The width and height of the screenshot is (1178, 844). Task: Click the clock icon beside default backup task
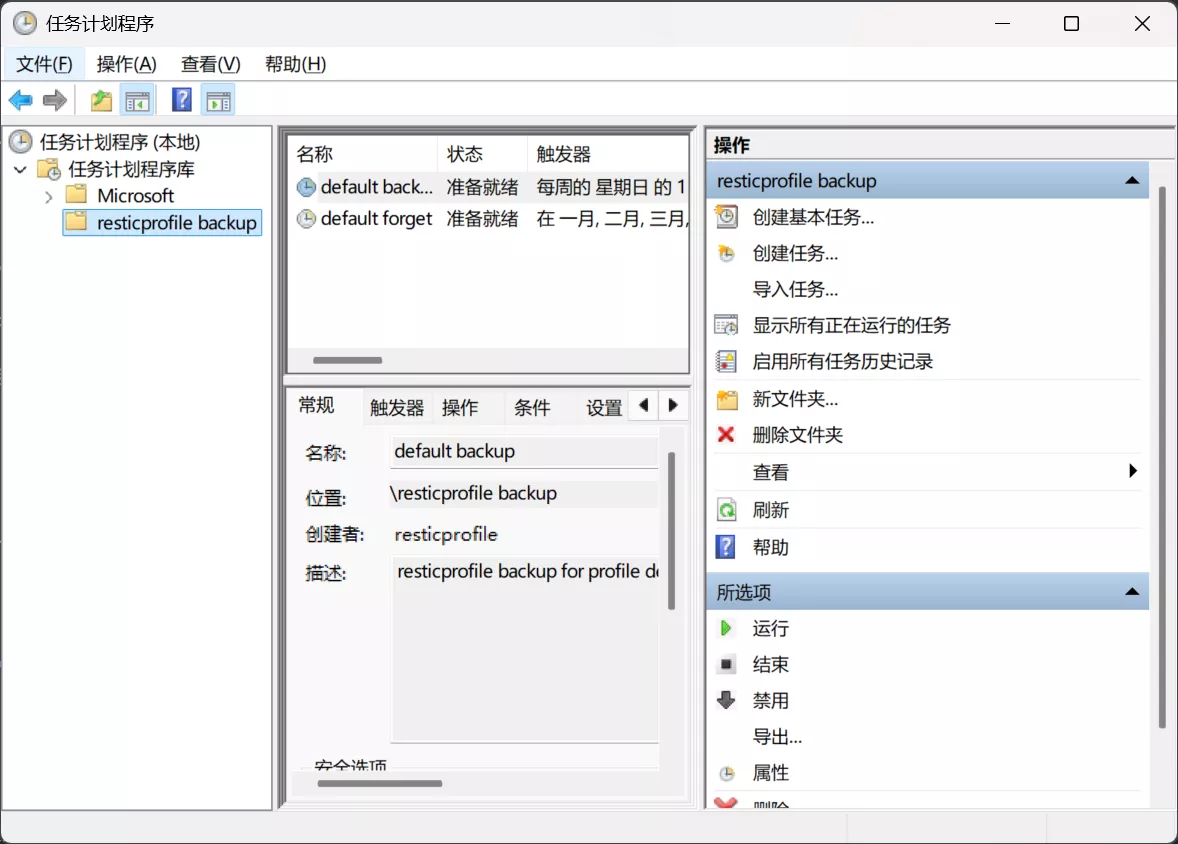(x=306, y=187)
